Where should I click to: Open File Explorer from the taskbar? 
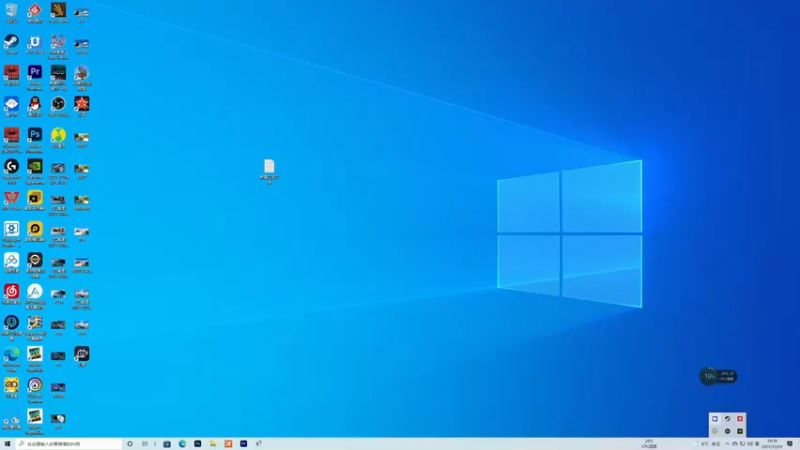(213, 444)
